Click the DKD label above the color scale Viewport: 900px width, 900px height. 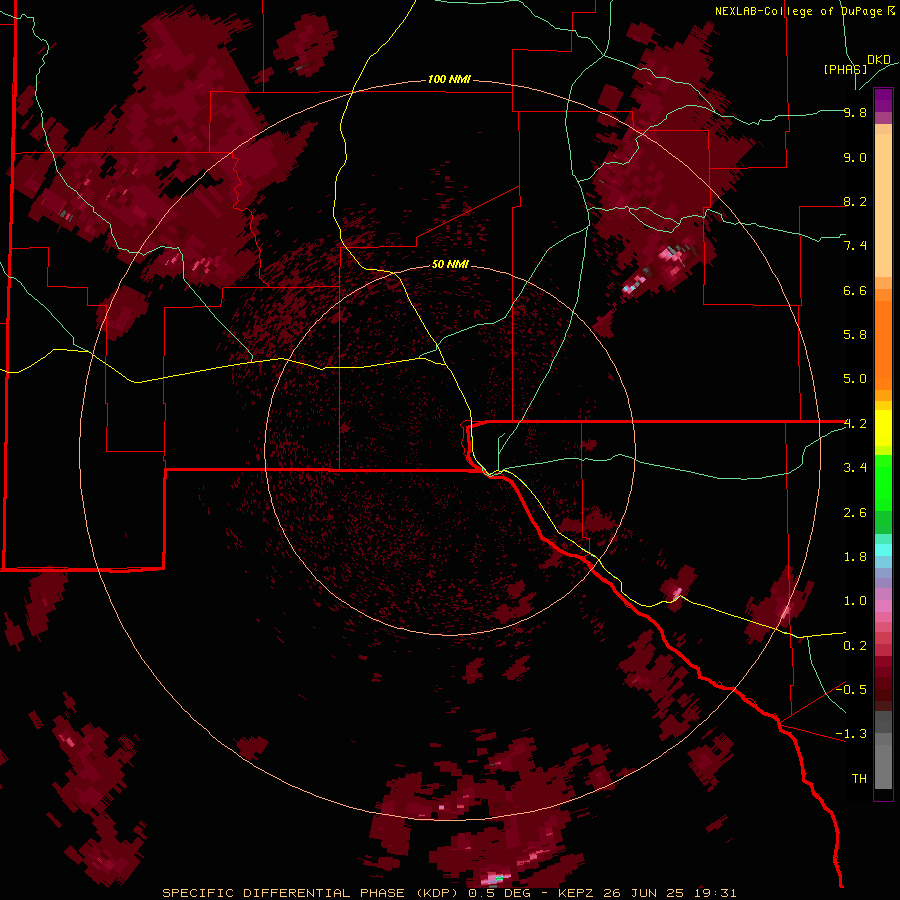coord(879,60)
